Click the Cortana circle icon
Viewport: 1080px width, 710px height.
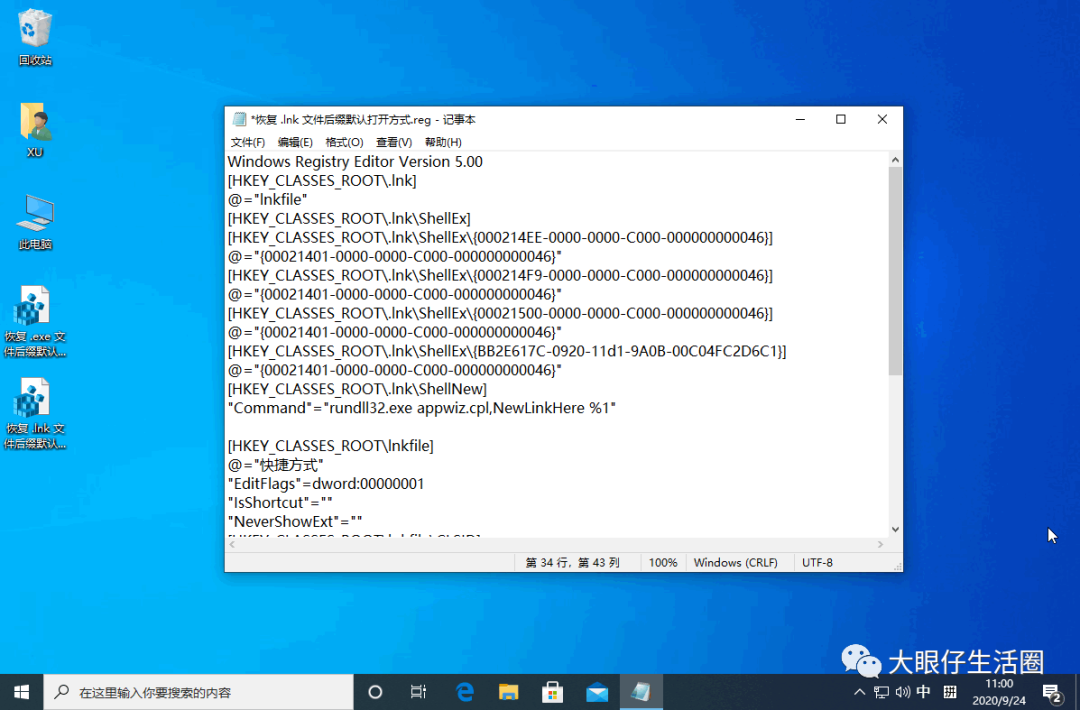pyautogui.click(x=375, y=692)
